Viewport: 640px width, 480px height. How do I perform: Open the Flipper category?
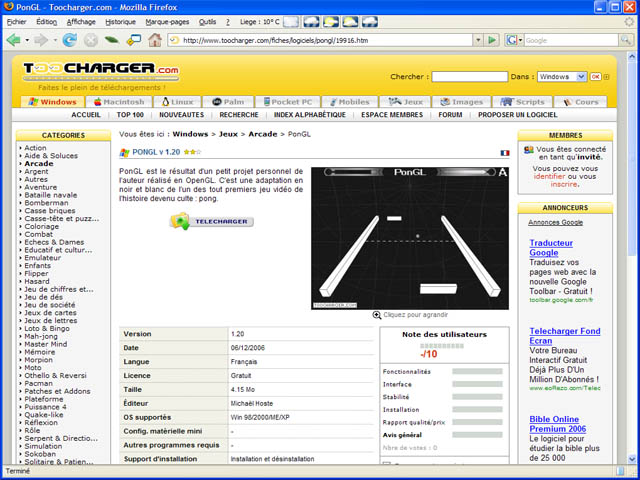[x=36, y=273]
